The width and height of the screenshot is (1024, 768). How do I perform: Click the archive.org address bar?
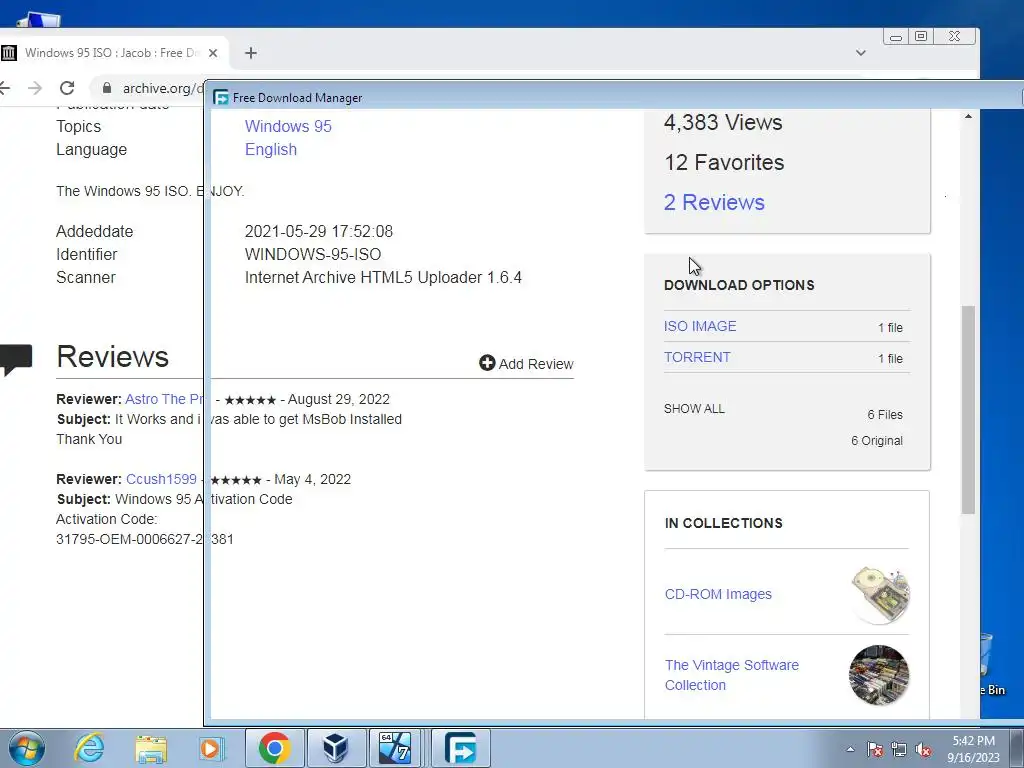click(149, 88)
